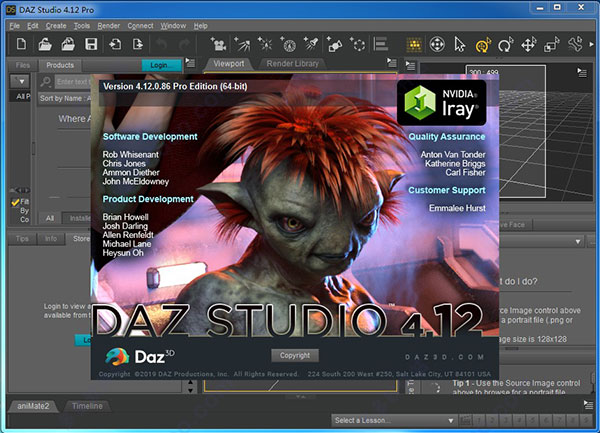Select the Translate move tool icon

point(529,45)
